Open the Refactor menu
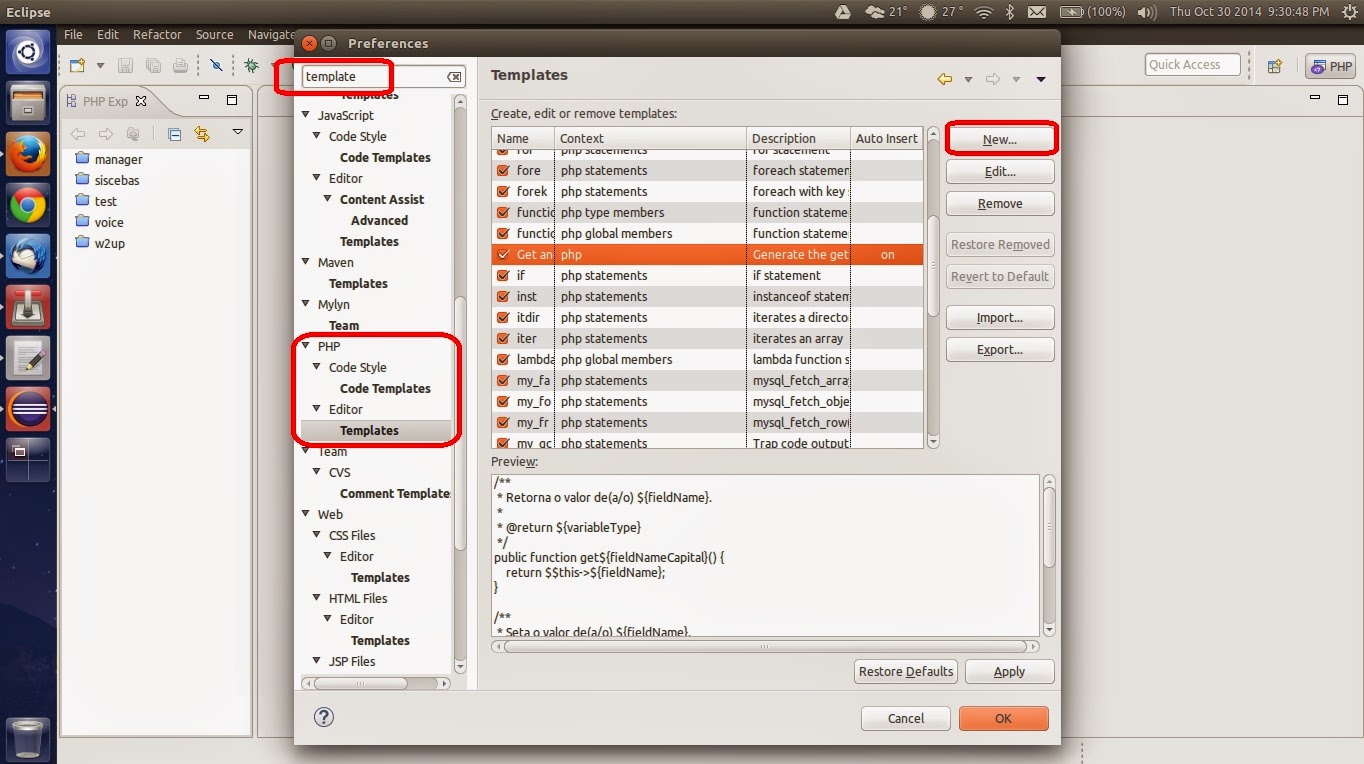 (x=157, y=34)
